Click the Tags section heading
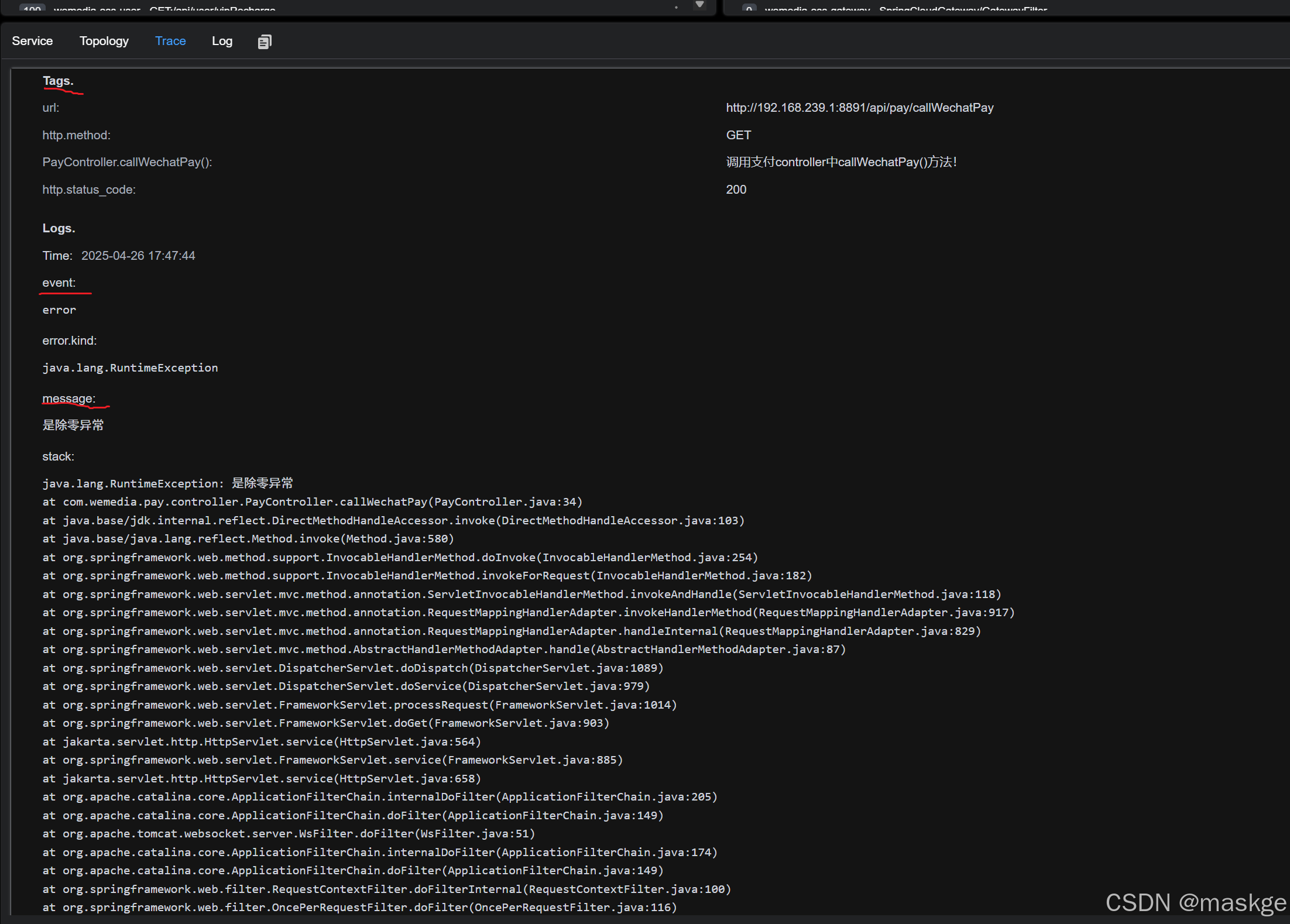 (58, 81)
